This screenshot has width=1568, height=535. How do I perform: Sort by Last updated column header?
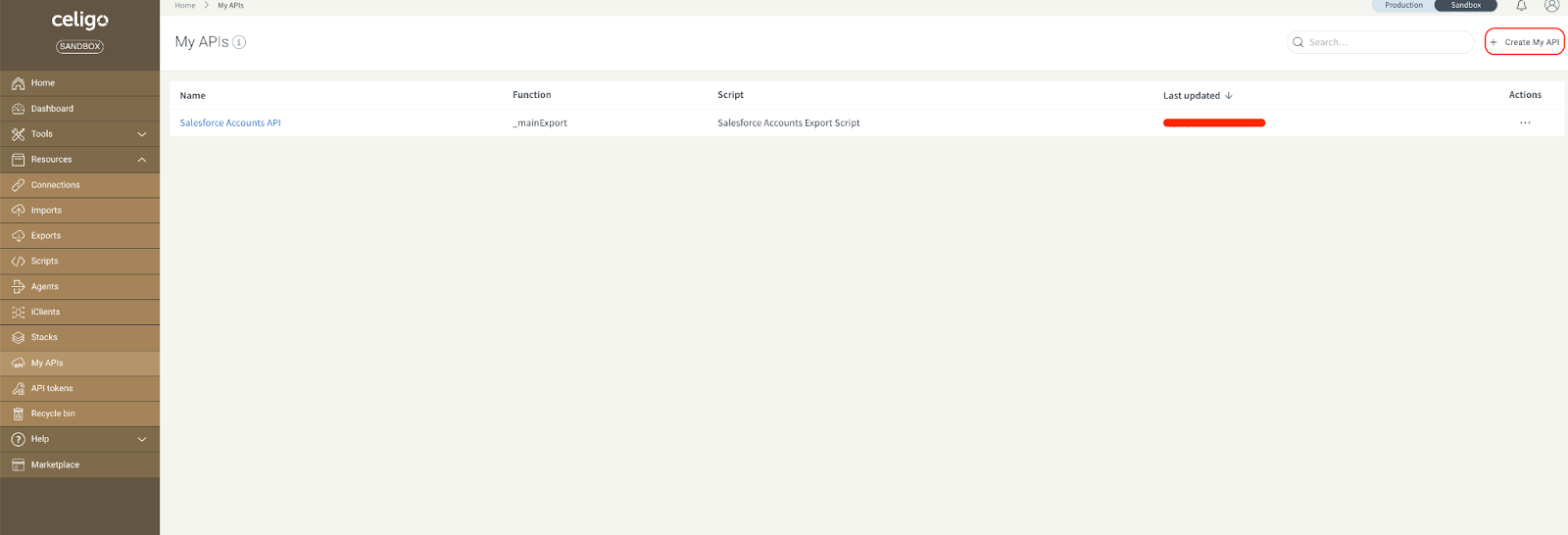click(x=1192, y=96)
